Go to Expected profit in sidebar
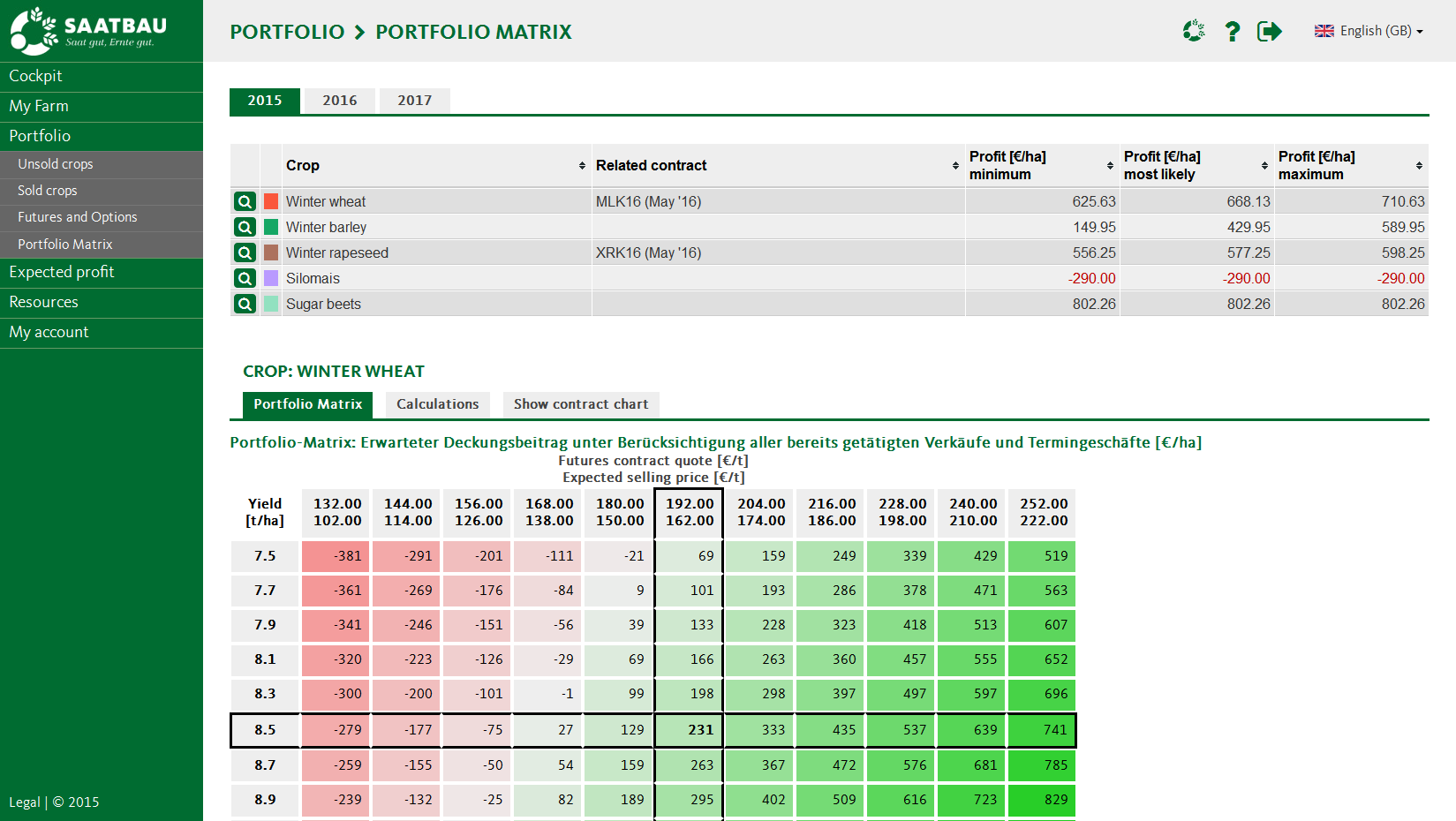 (62, 273)
